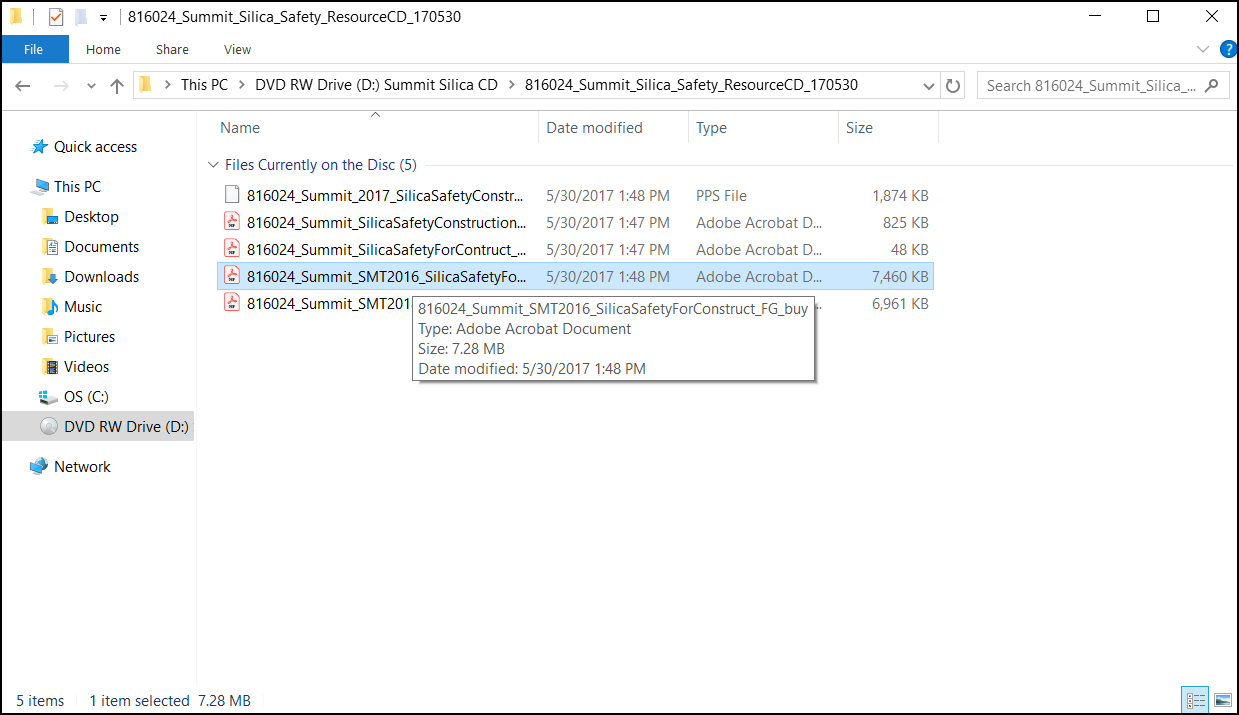1239x715 pixels.
Task: Click the 1,874 KB size cell
Action: pyautogui.click(x=900, y=196)
